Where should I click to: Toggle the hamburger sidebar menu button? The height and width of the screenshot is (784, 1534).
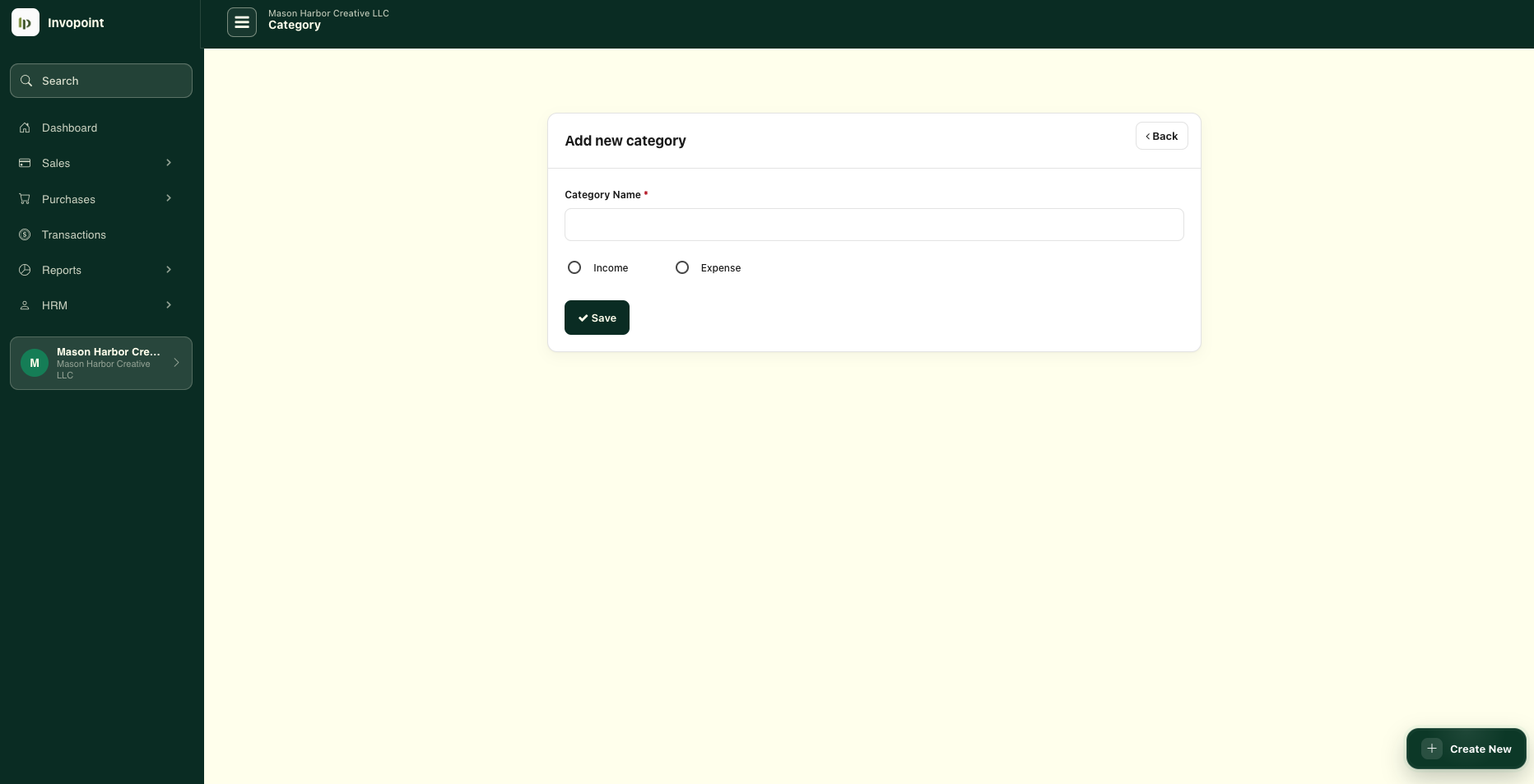pos(242,22)
